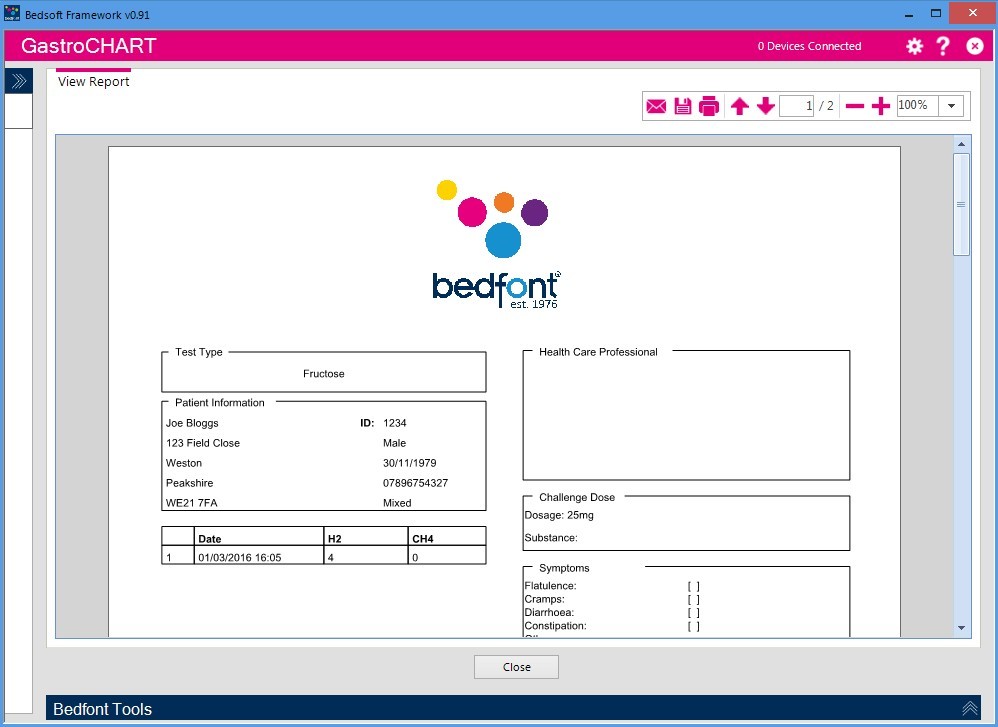
Task: Click the Bedfont Tools bar title
Action: click(x=102, y=709)
